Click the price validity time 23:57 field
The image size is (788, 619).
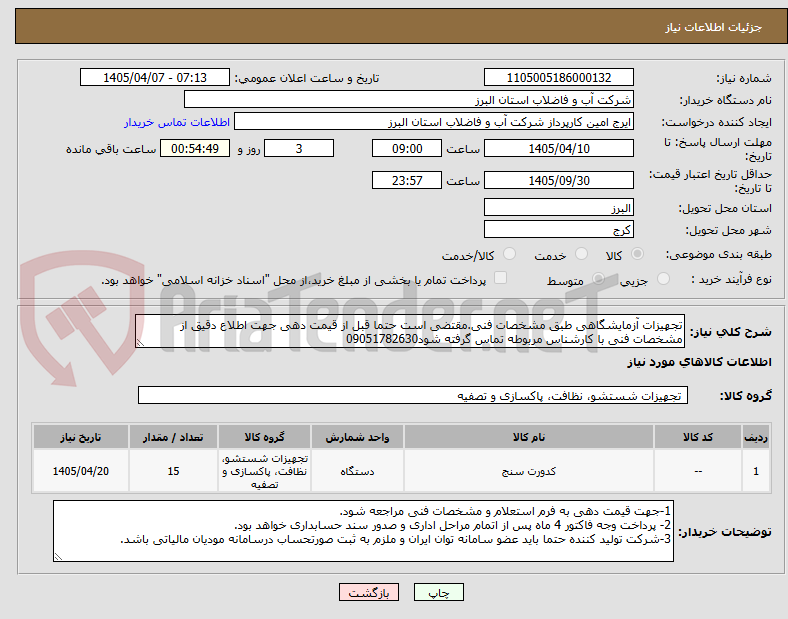[407, 180]
